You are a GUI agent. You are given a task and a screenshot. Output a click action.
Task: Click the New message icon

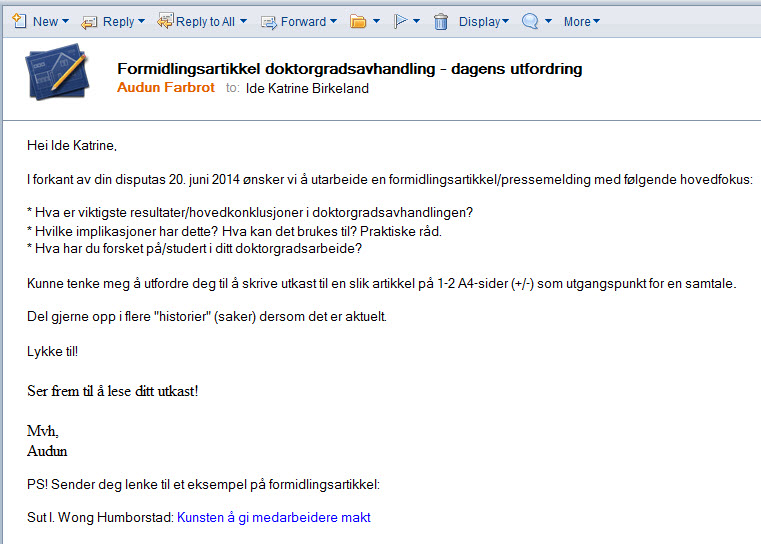click(x=18, y=21)
